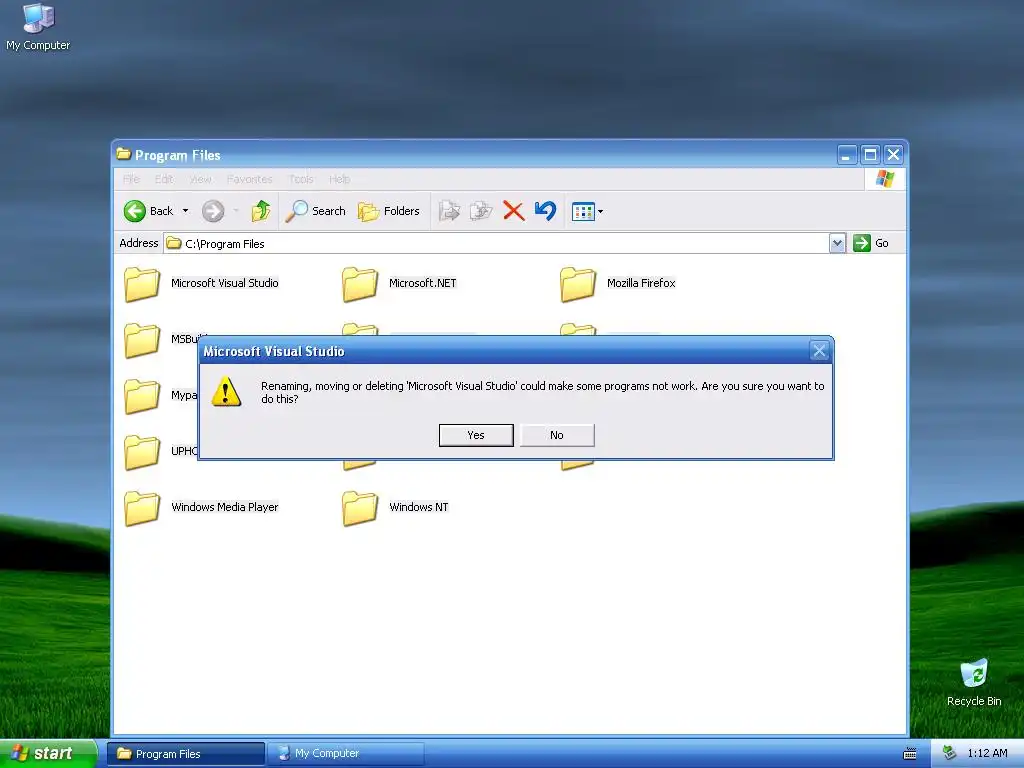Click the Move To toolbar icon
Screen dimensions: 1024x768
click(449, 211)
